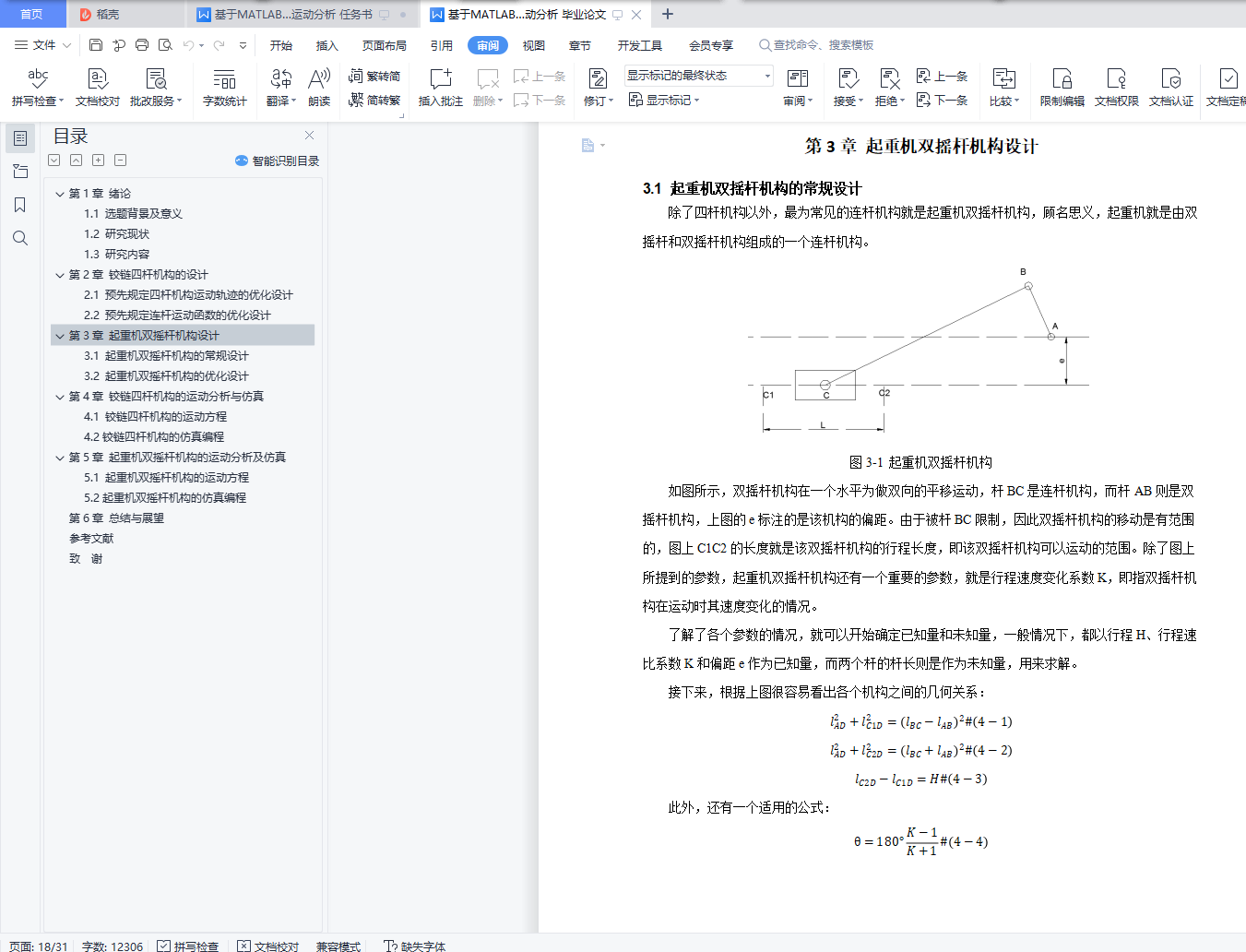Go to previous revision (上一条) beside accept

point(942,76)
